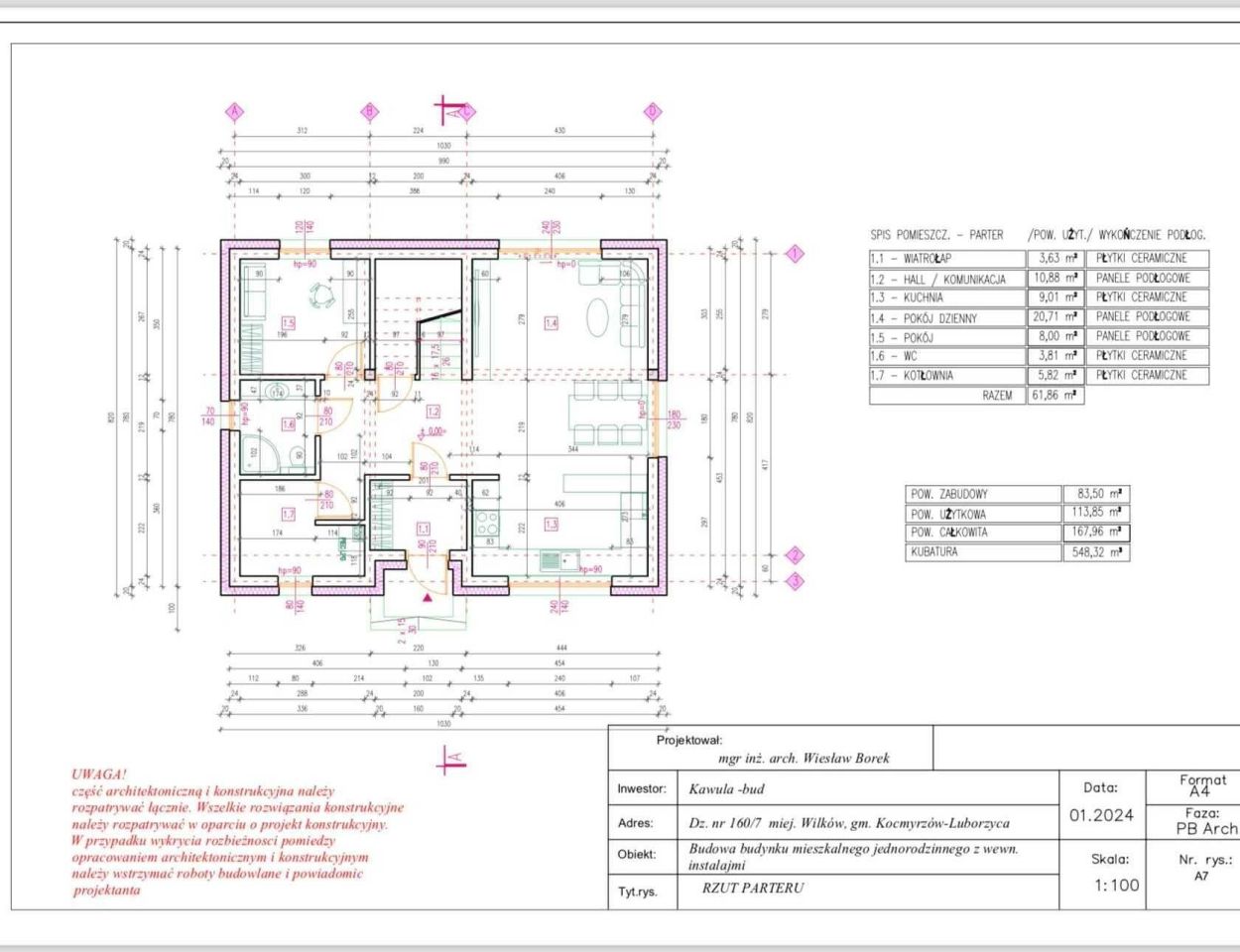Viewport: 1240px width, 952px height.
Task: Click the '1.4 - POKÓJ DZIENNY' table row
Action: click(1039, 317)
